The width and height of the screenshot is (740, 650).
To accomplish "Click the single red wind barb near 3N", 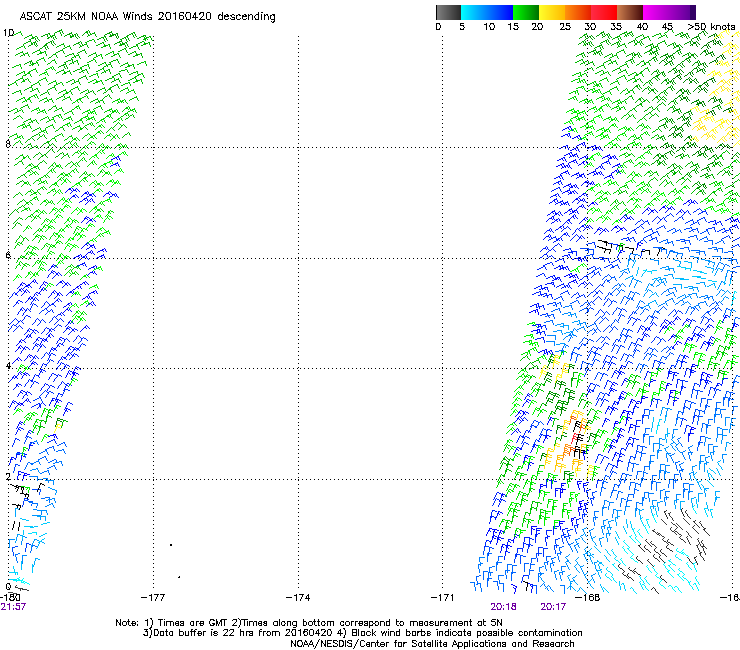I will pos(575,439).
